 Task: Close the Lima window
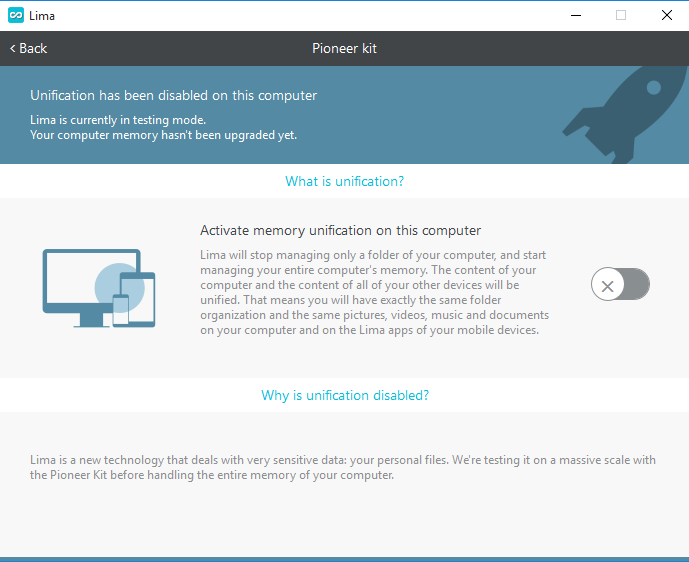(667, 15)
